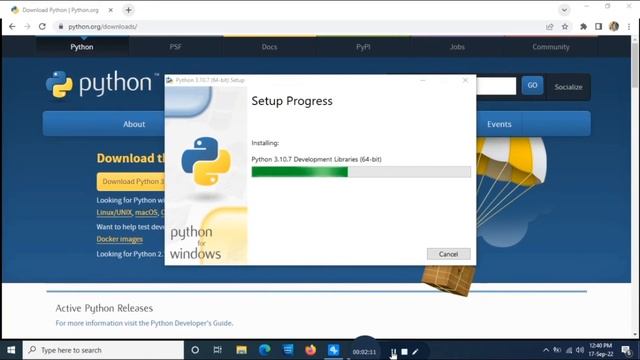Switch to the Docs top tab

(269, 47)
